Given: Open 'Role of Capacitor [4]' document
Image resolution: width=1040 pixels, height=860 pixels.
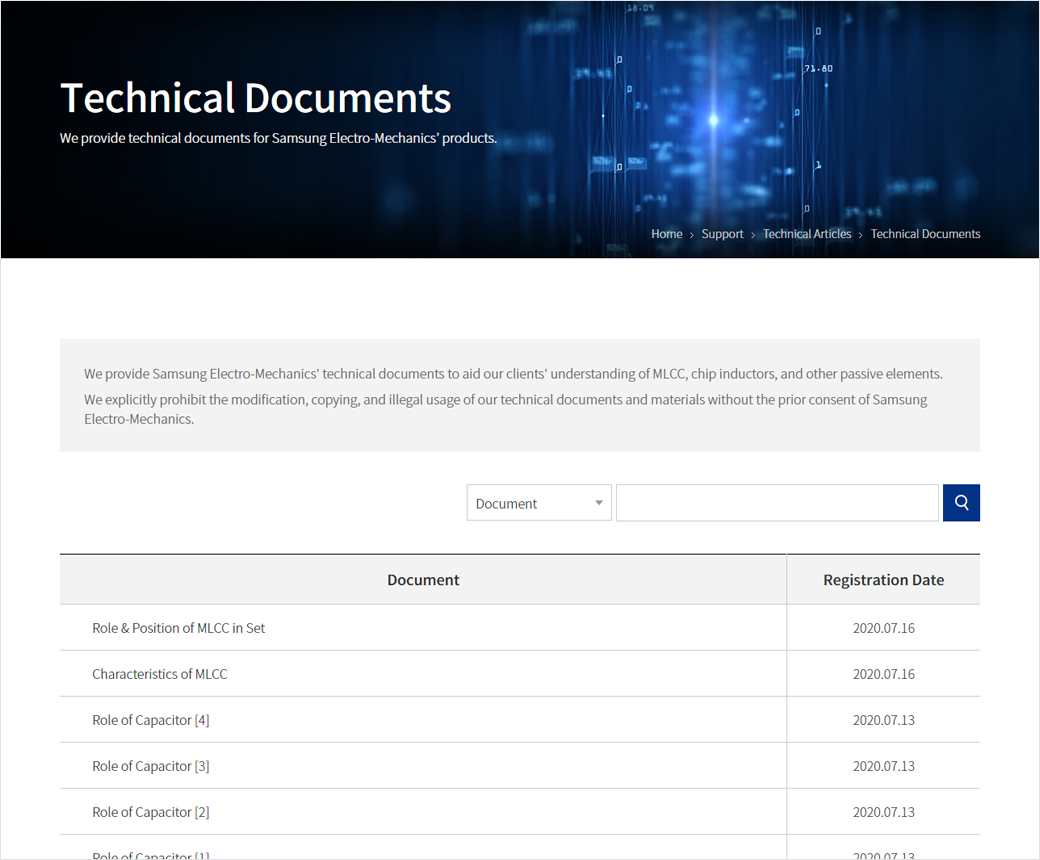Looking at the screenshot, I should click(x=151, y=720).
